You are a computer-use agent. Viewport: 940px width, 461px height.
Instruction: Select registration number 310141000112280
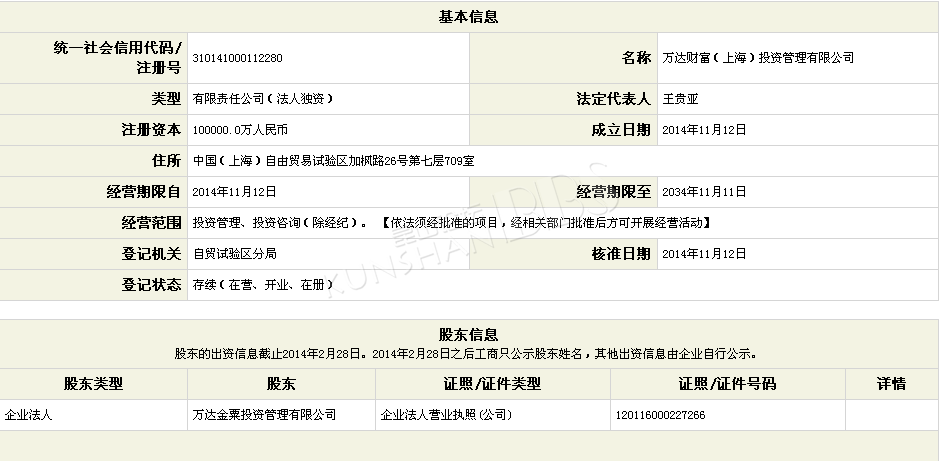pyautogui.click(x=237, y=58)
